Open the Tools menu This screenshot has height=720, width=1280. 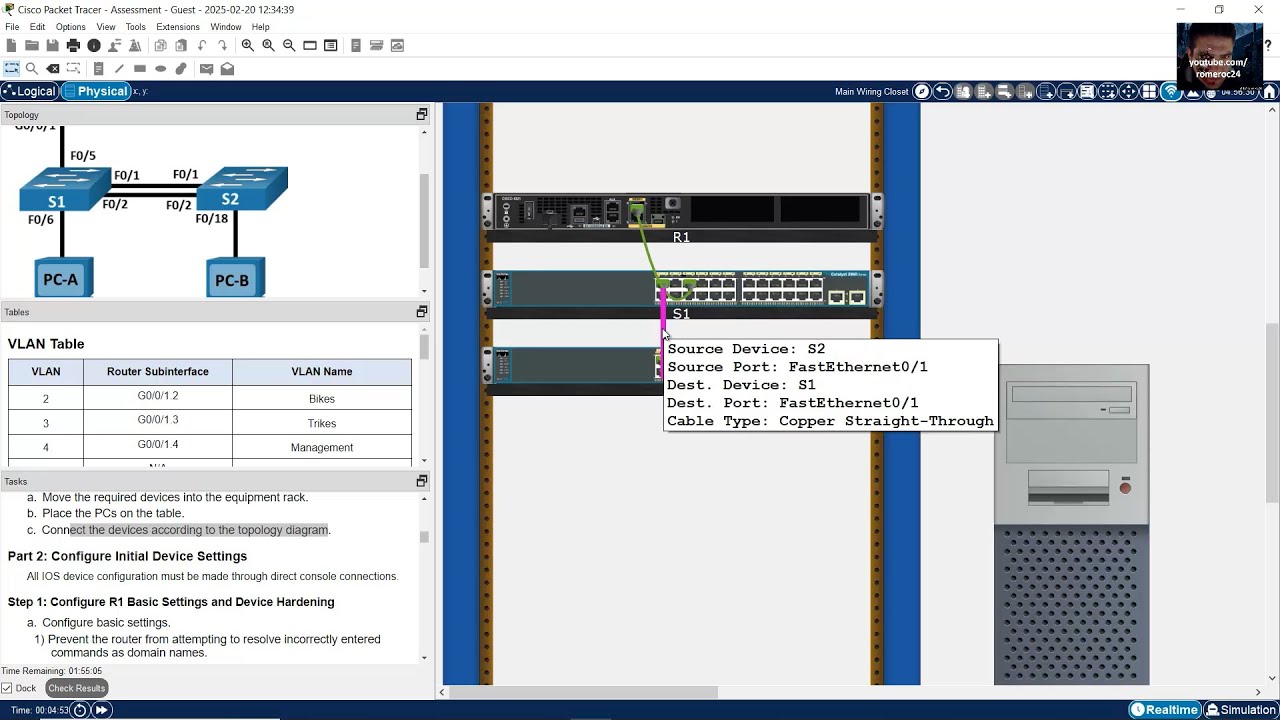[x=136, y=27]
